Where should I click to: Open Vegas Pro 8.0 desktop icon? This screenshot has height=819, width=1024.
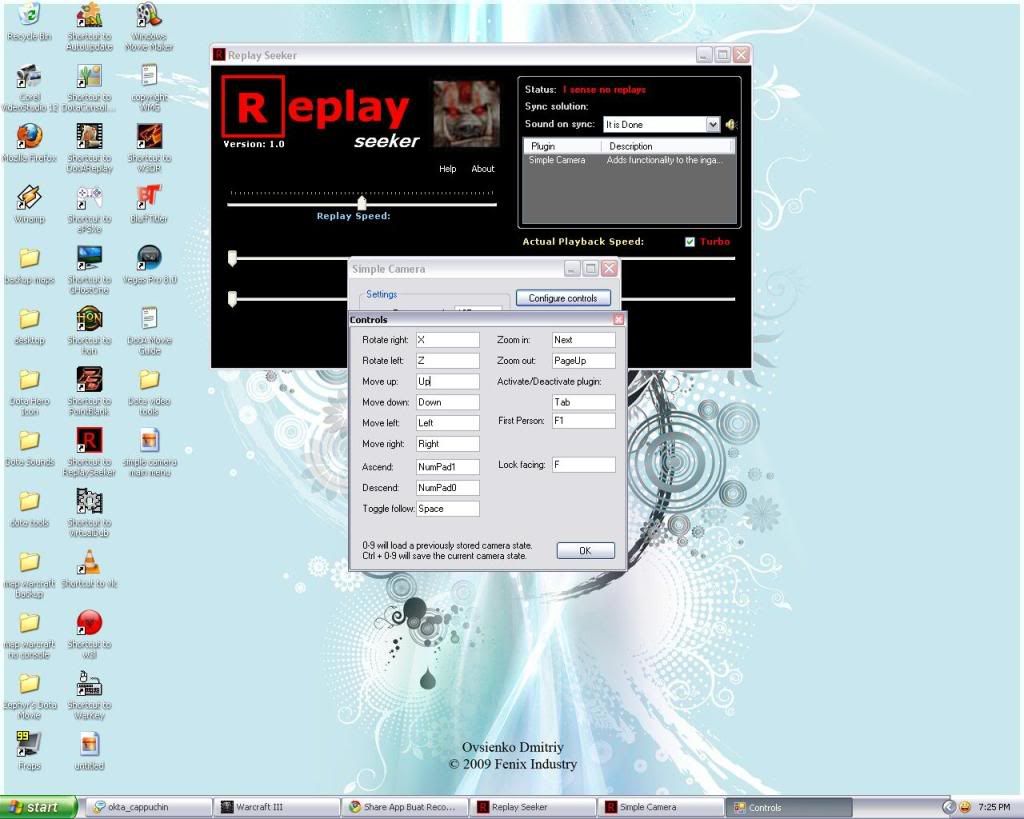150,265
